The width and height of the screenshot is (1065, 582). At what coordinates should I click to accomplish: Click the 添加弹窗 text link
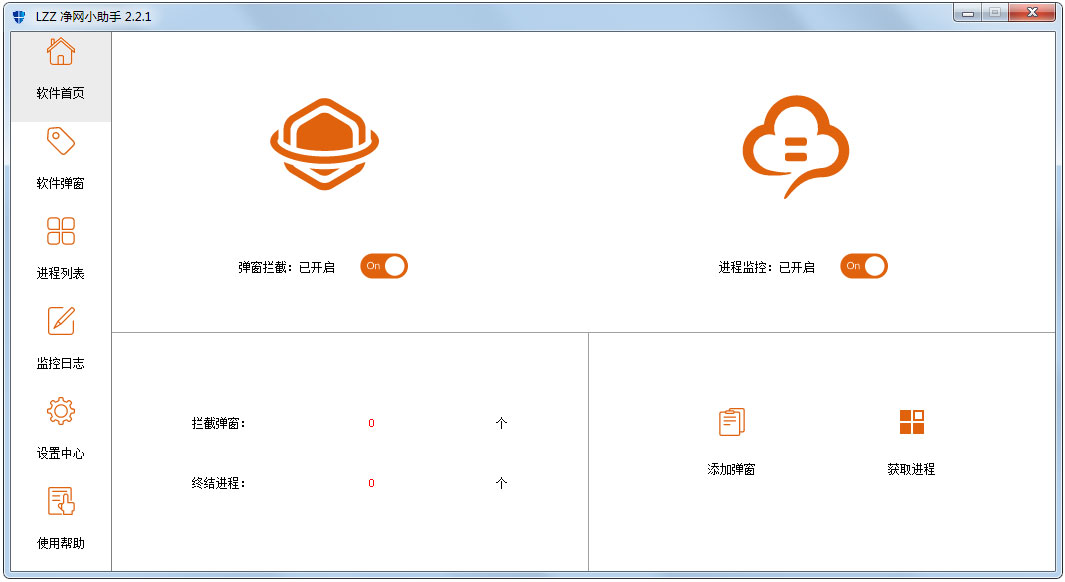point(732,469)
